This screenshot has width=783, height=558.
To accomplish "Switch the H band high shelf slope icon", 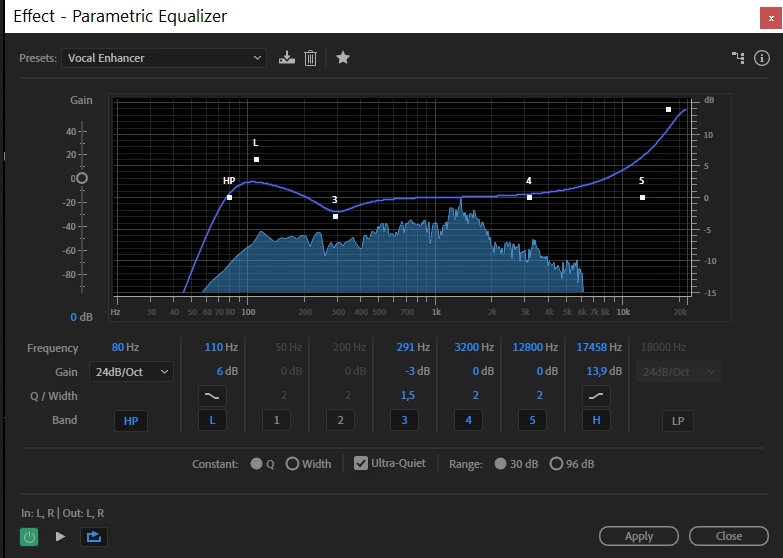I will click(x=596, y=396).
